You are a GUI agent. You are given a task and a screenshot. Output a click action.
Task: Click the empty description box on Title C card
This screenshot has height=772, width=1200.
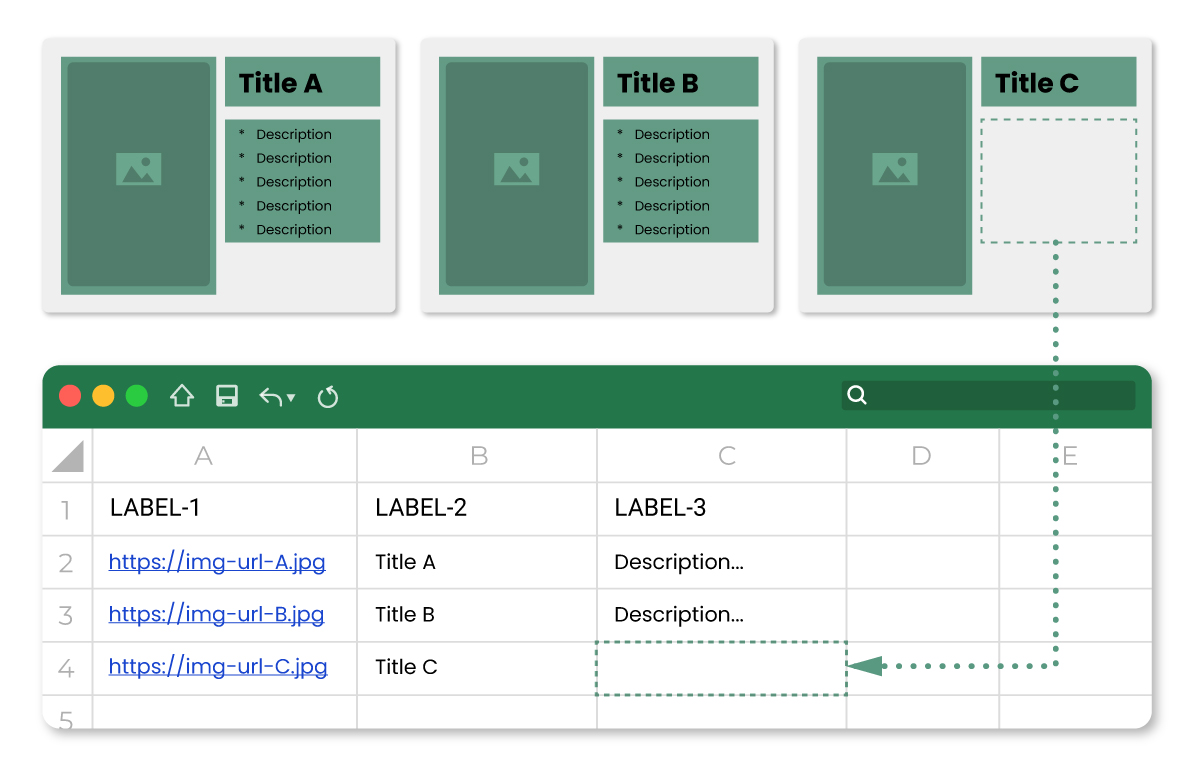1058,181
